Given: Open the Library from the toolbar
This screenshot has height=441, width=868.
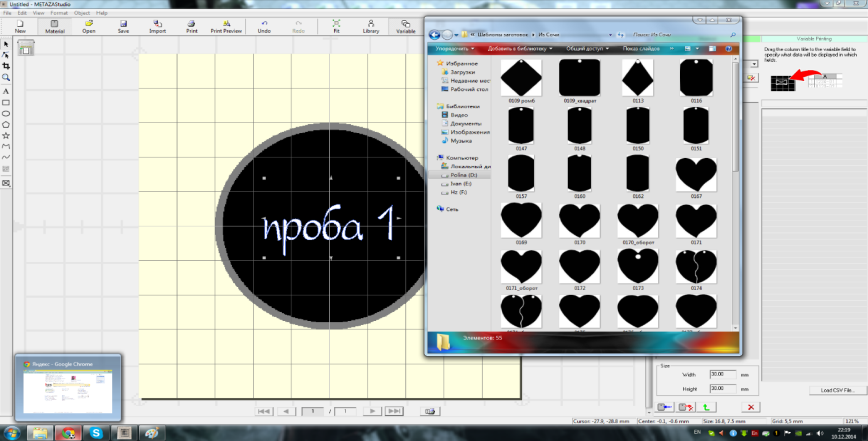Looking at the screenshot, I should point(371,27).
